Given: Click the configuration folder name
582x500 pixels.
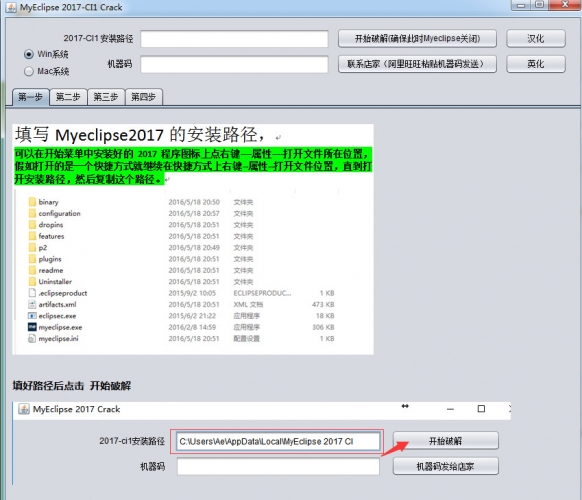Looking at the screenshot, I should (59, 213).
